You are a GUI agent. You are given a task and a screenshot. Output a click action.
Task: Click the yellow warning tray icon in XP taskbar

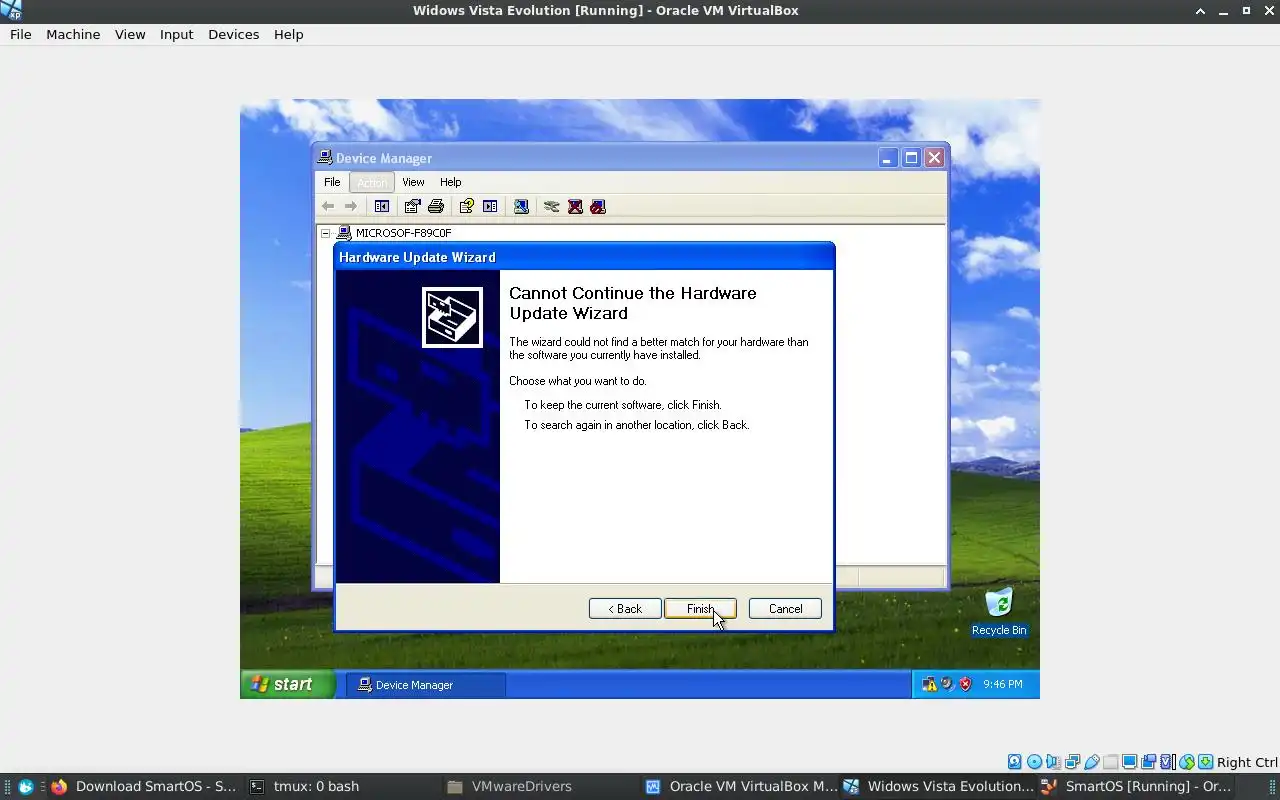coord(929,684)
